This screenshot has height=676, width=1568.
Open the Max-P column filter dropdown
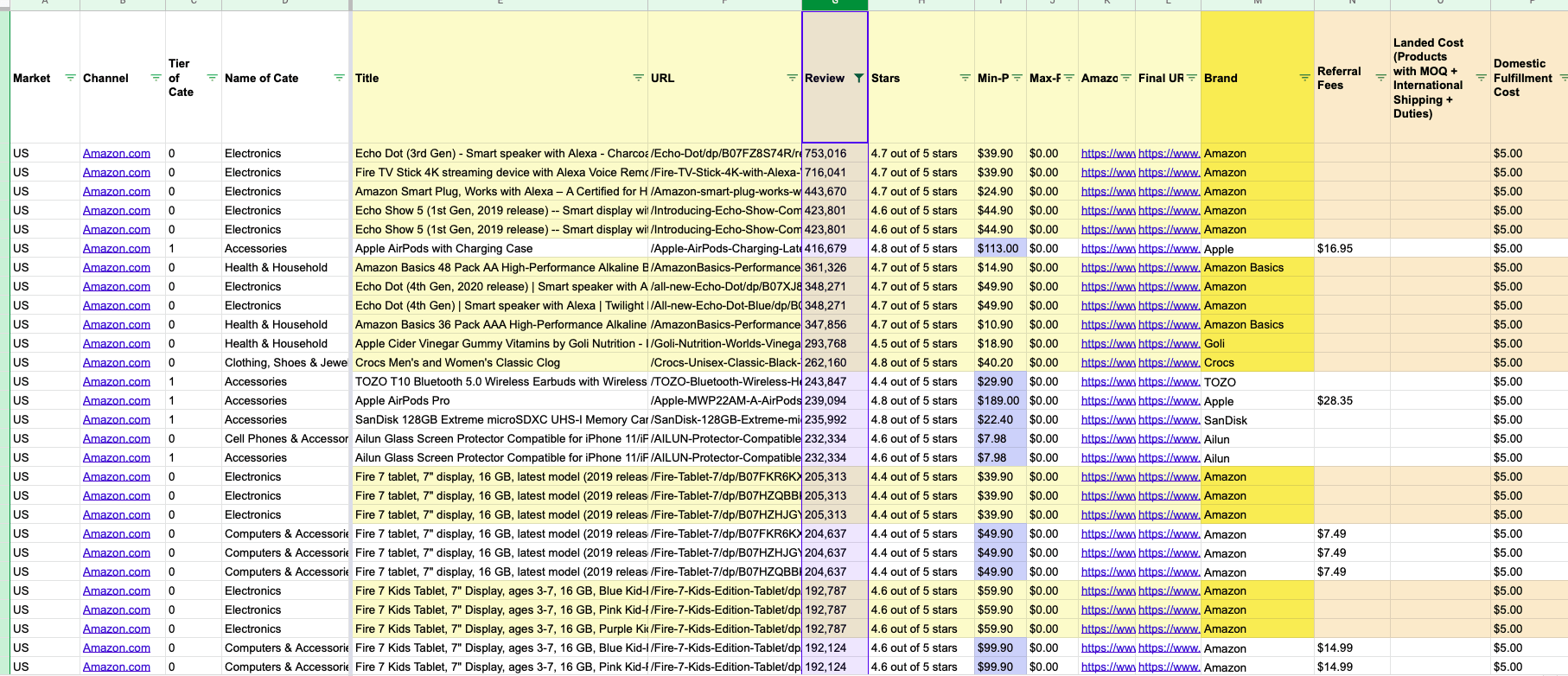click(x=1069, y=78)
